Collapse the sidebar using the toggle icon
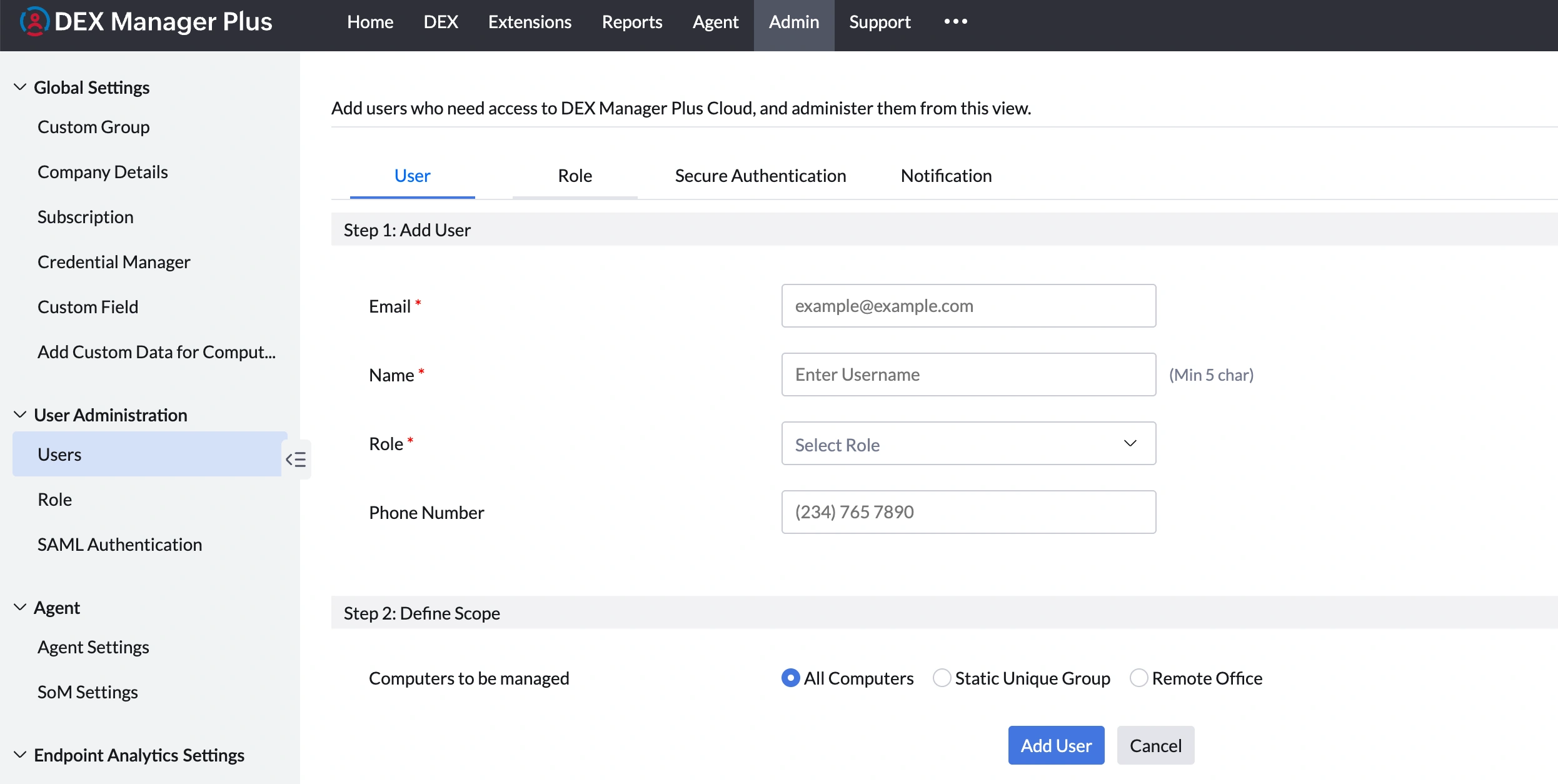Viewport: 1558px width, 784px height. coord(296,460)
